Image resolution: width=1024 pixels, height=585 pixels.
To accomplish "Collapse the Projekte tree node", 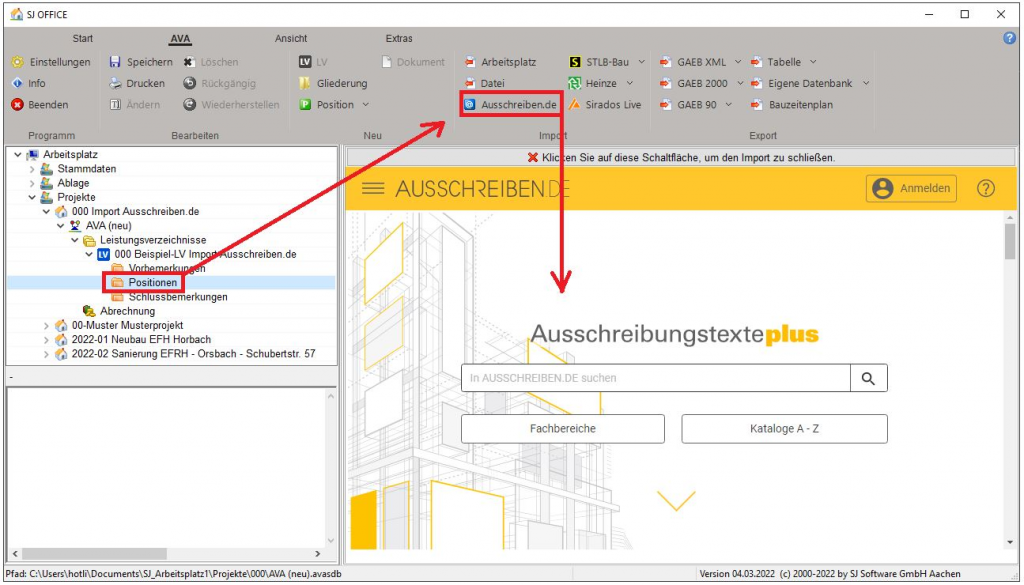I will [32, 197].
